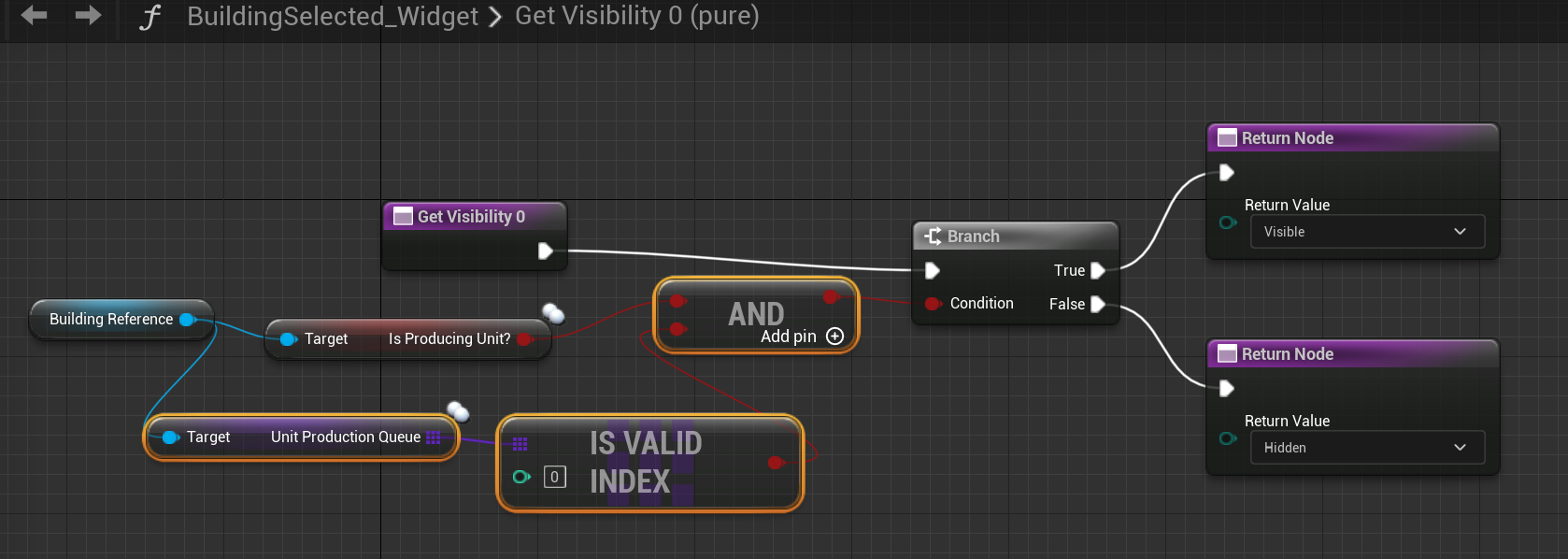This screenshot has width=1568, height=559.
Task: Click the function f icon in breadcrumb
Action: (150, 17)
